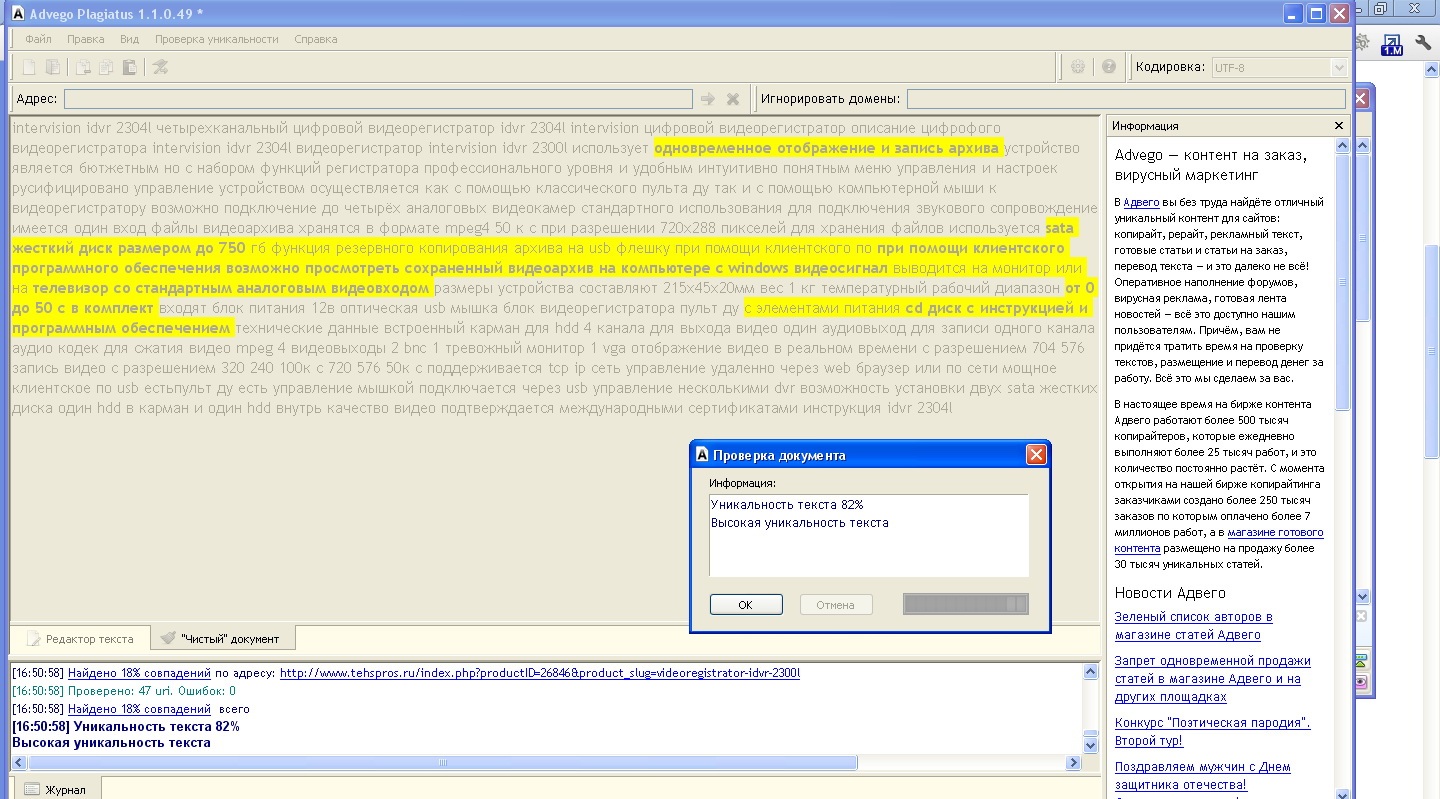Screen dimensions: 1440x799
Task: Click the log horizontal scrollbar thumb
Action: [442, 763]
